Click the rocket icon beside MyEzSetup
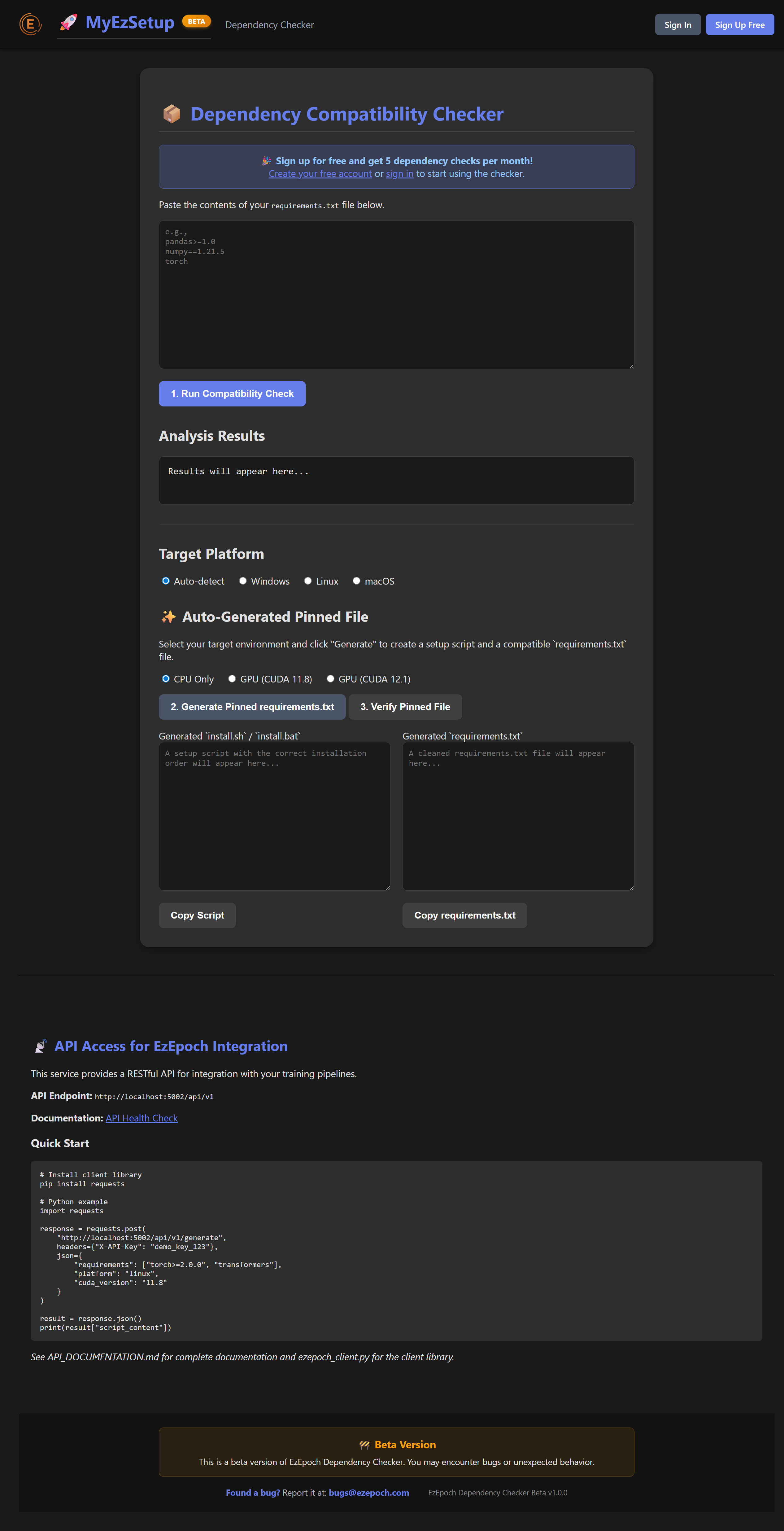784x1531 pixels. point(69,23)
